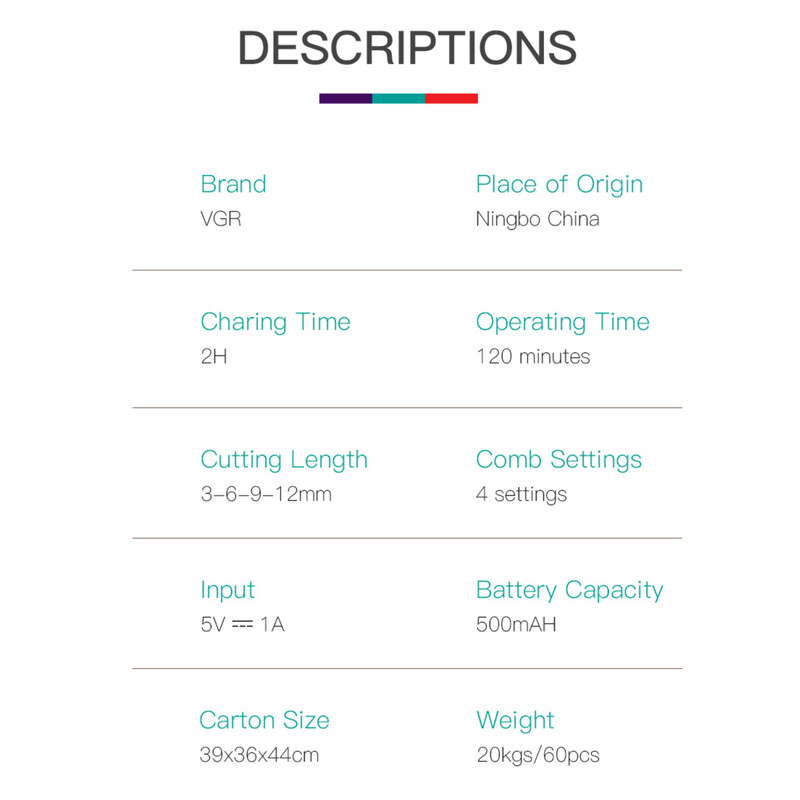This screenshot has width=800, height=800.
Task: Click the Operating Time label
Action: click(563, 322)
